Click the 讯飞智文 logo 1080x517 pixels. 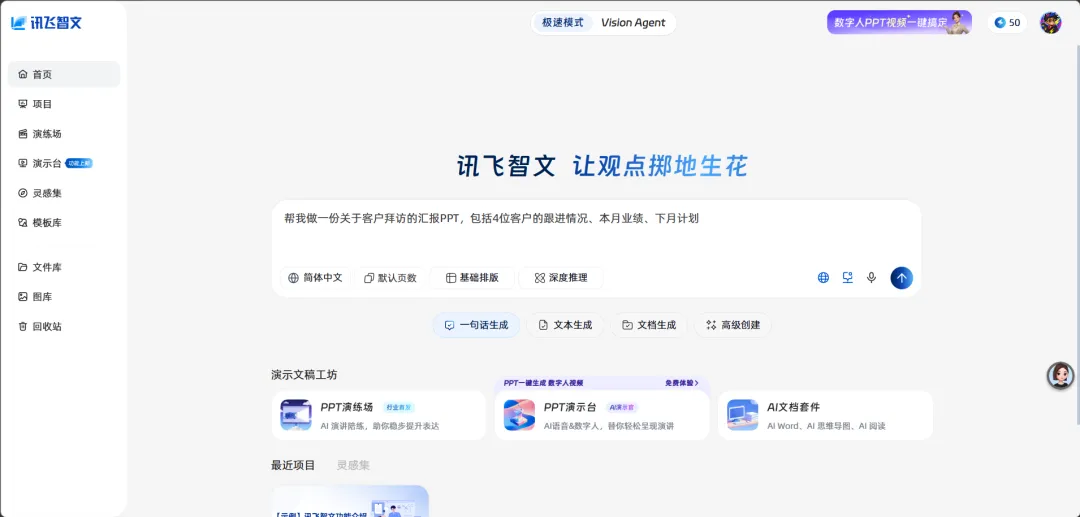tap(46, 23)
